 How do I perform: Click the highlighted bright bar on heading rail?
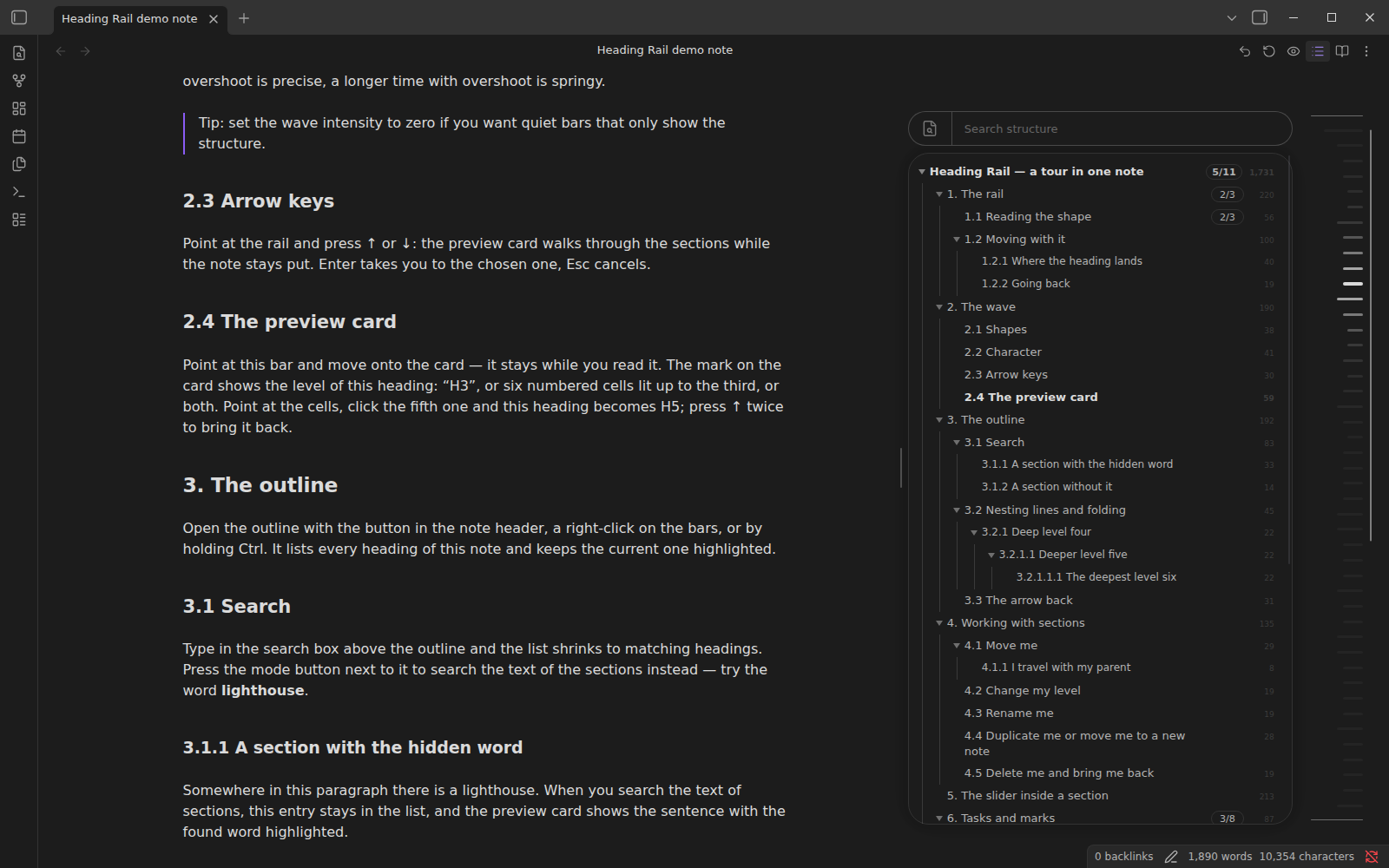point(1353,284)
